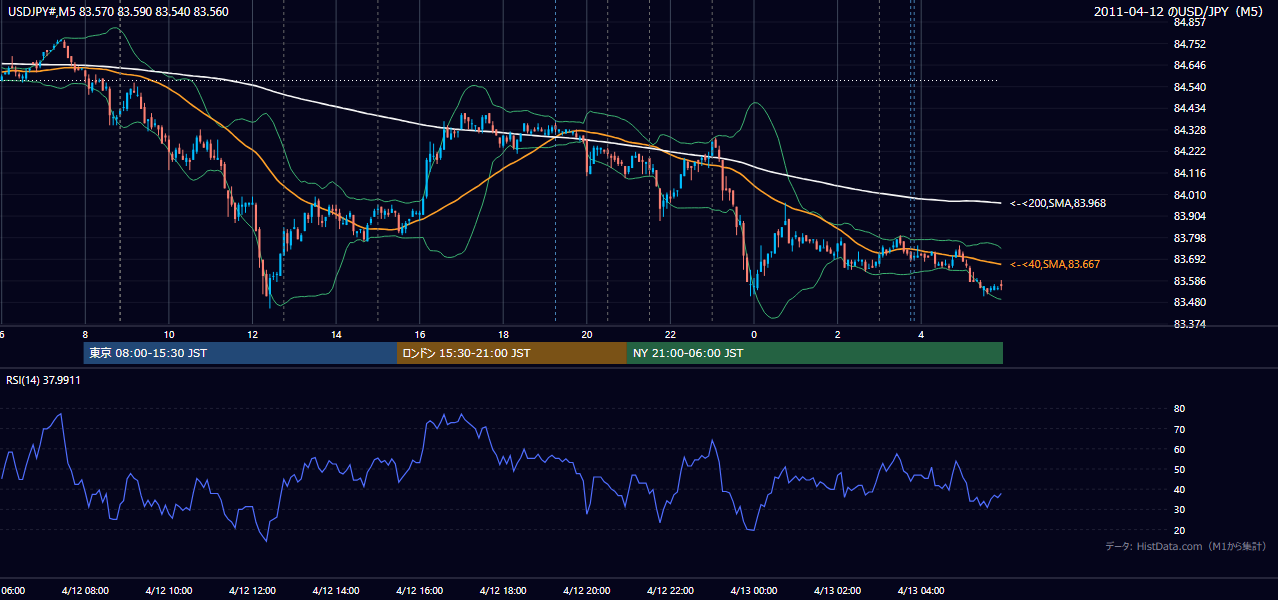Click hour label 10 under price chart
Image resolution: width=1278 pixels, height=600 pixels.
coord(169,335)
